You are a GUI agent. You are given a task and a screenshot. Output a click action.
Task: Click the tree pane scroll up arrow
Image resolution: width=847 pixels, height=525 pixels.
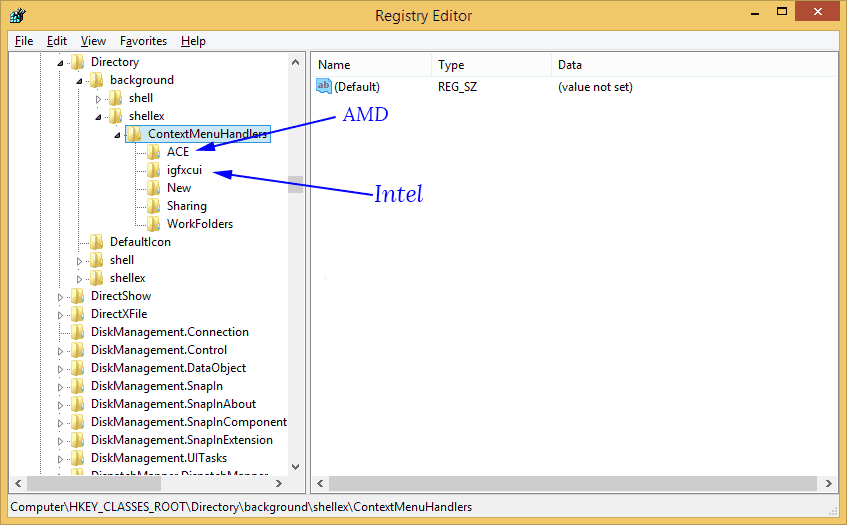click(x=295, y=62)
